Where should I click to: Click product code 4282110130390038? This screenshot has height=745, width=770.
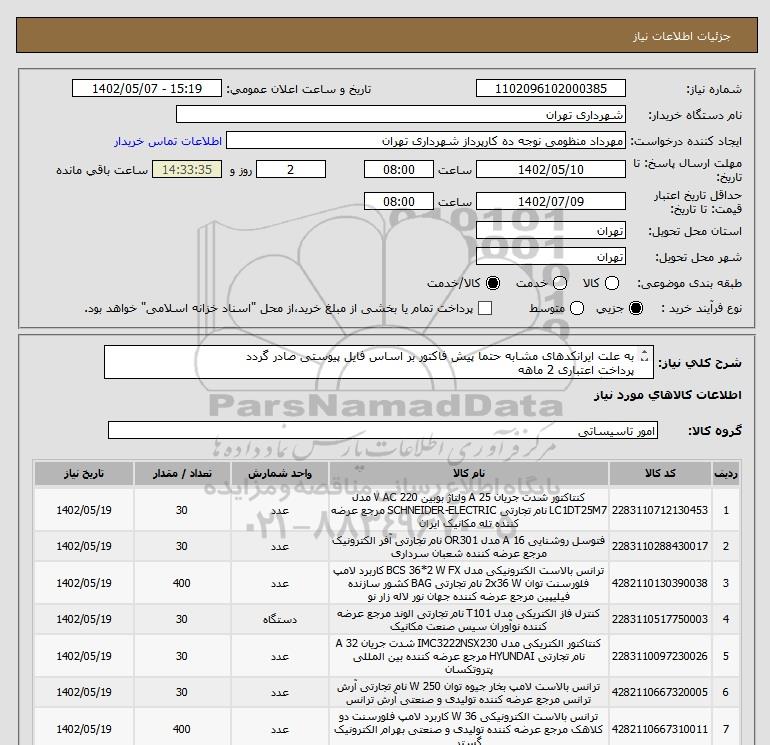click(660, 583)
